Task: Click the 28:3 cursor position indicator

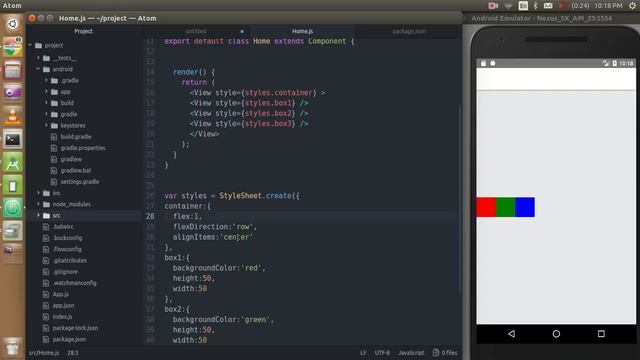Action: click(73, 353)
